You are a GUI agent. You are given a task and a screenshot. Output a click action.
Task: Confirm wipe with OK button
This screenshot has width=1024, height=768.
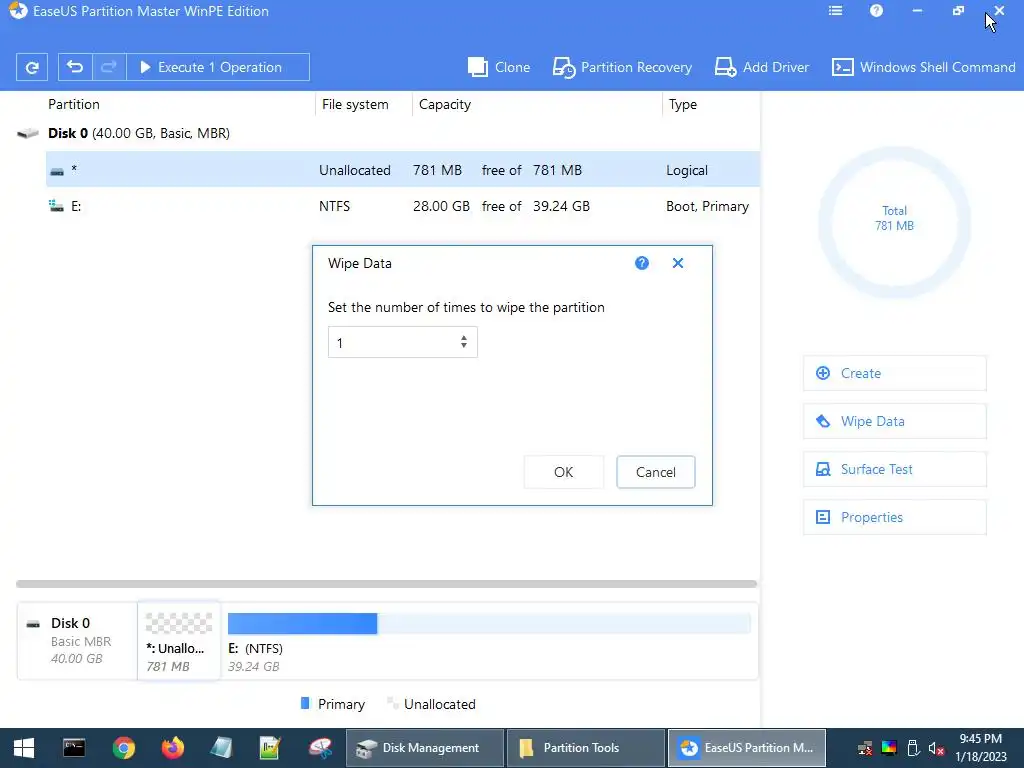(x=564, y=472)
